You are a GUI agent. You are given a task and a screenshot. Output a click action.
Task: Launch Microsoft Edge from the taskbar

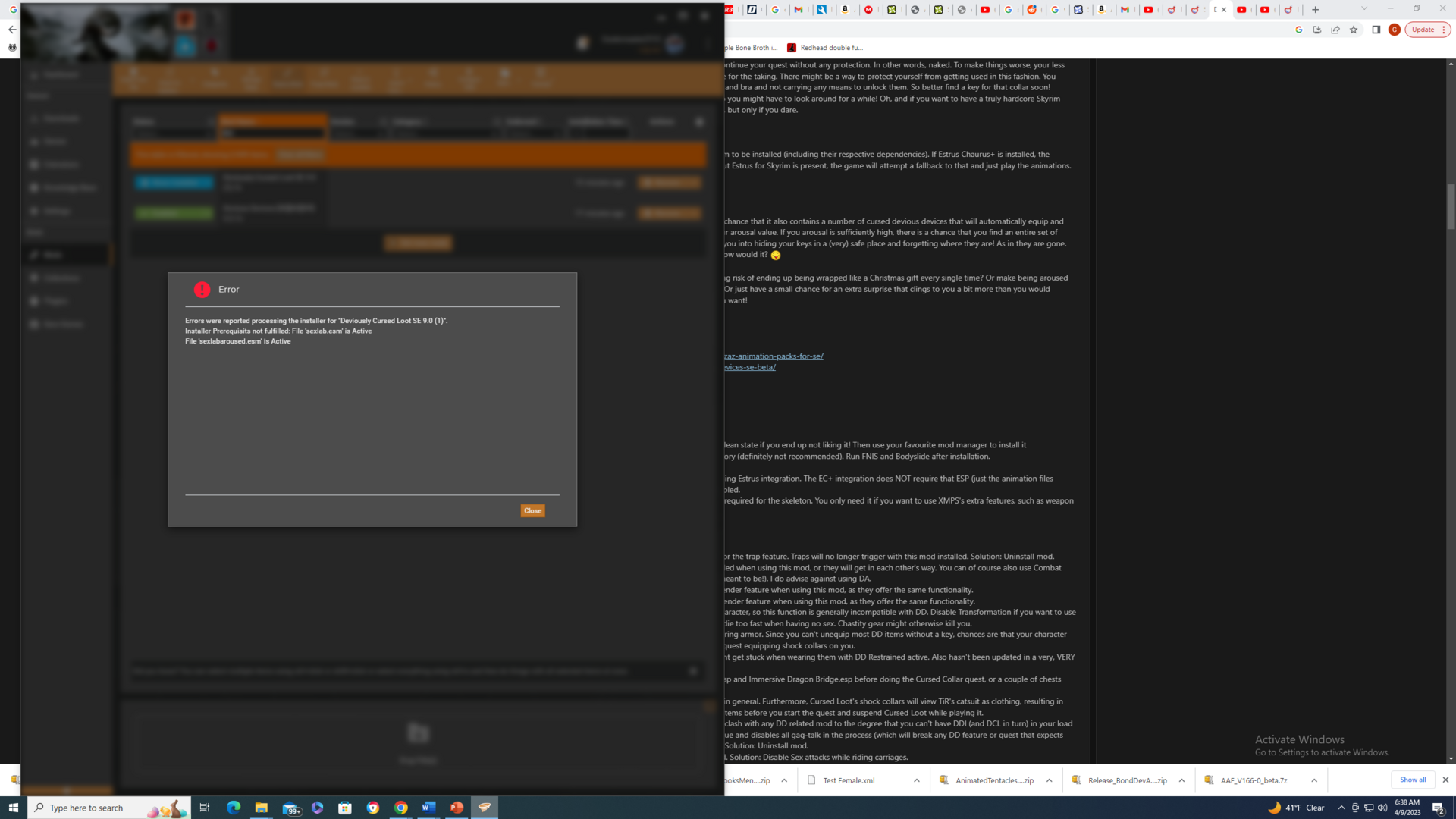(234, 808)
